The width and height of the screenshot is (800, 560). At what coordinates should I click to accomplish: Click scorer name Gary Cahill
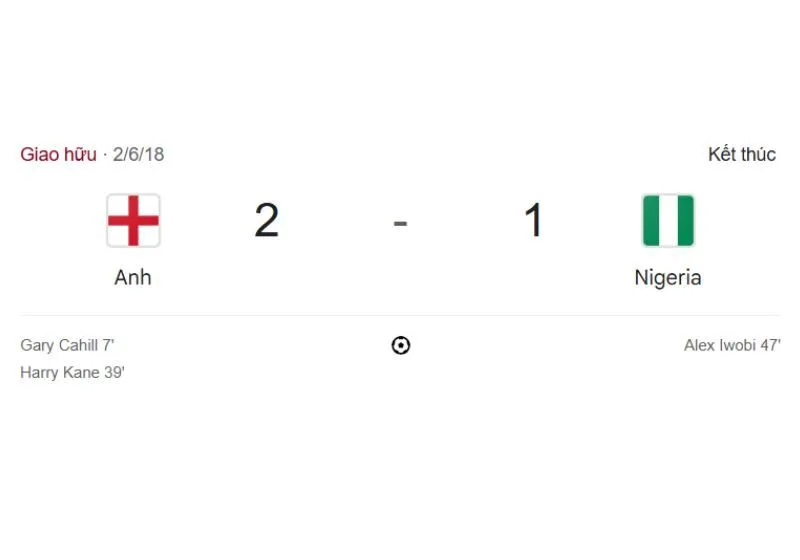[x=59, y=345]
